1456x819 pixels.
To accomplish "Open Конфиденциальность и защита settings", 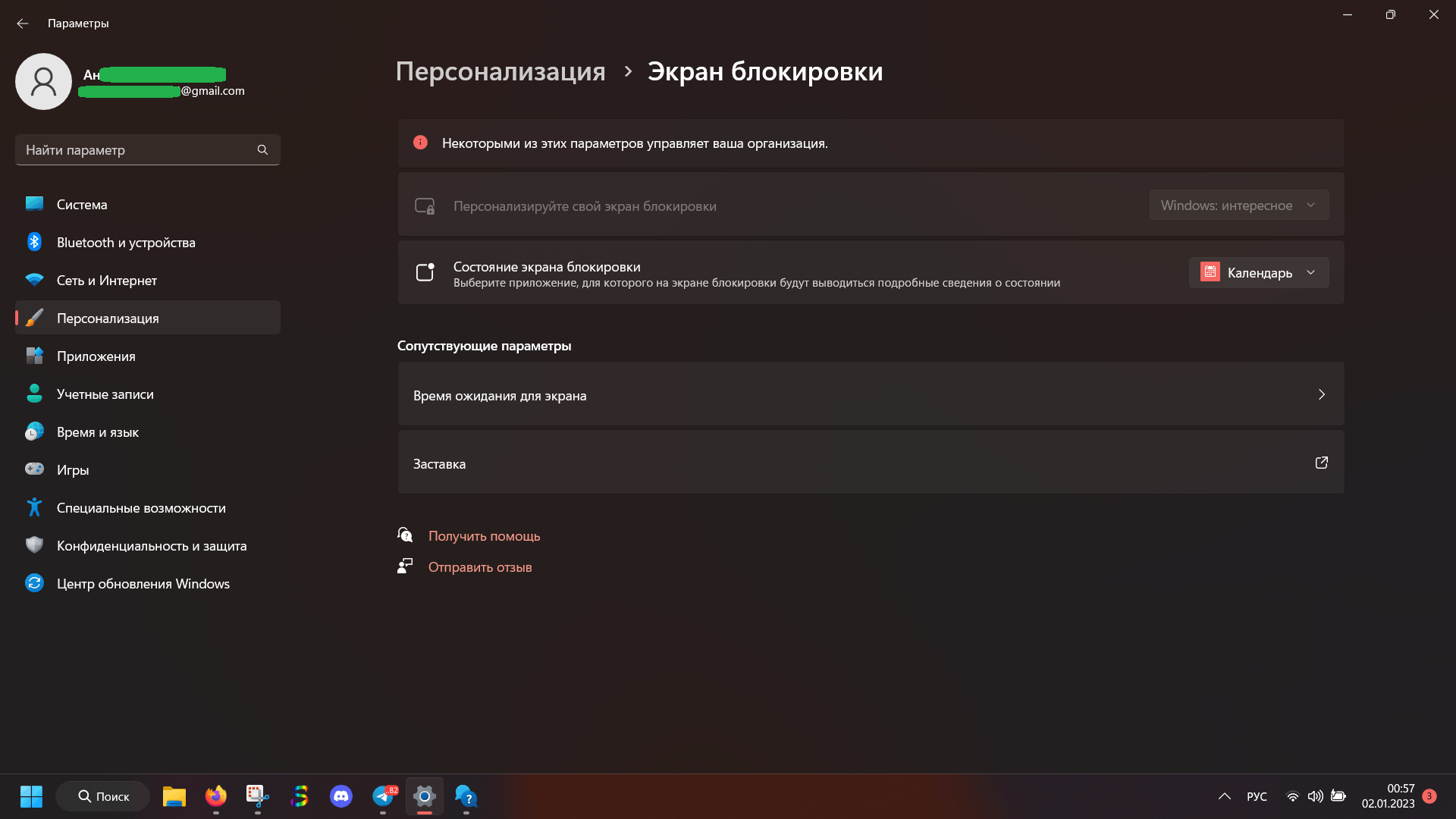I will pos(150,545).
